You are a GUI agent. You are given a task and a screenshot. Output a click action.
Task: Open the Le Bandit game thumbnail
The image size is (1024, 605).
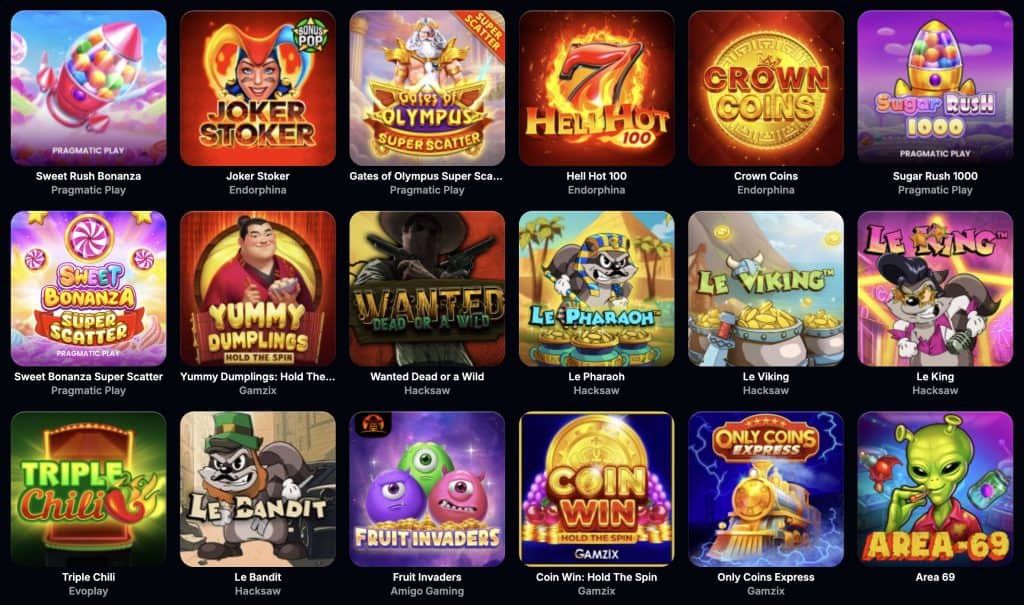[258, 489]
